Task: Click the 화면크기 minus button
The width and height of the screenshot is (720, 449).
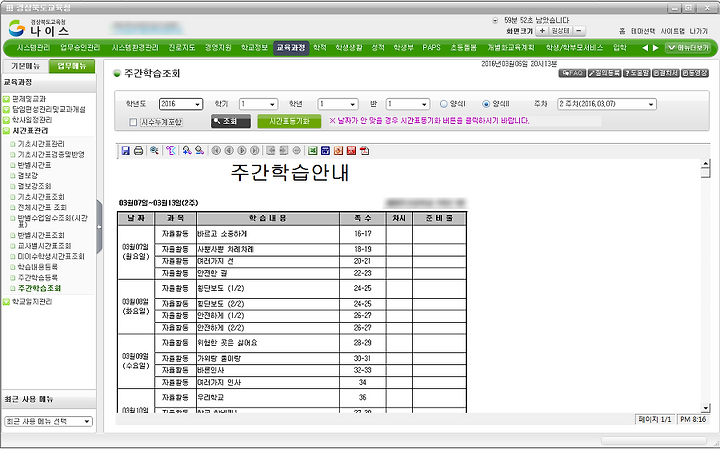Action: point(579,31)
